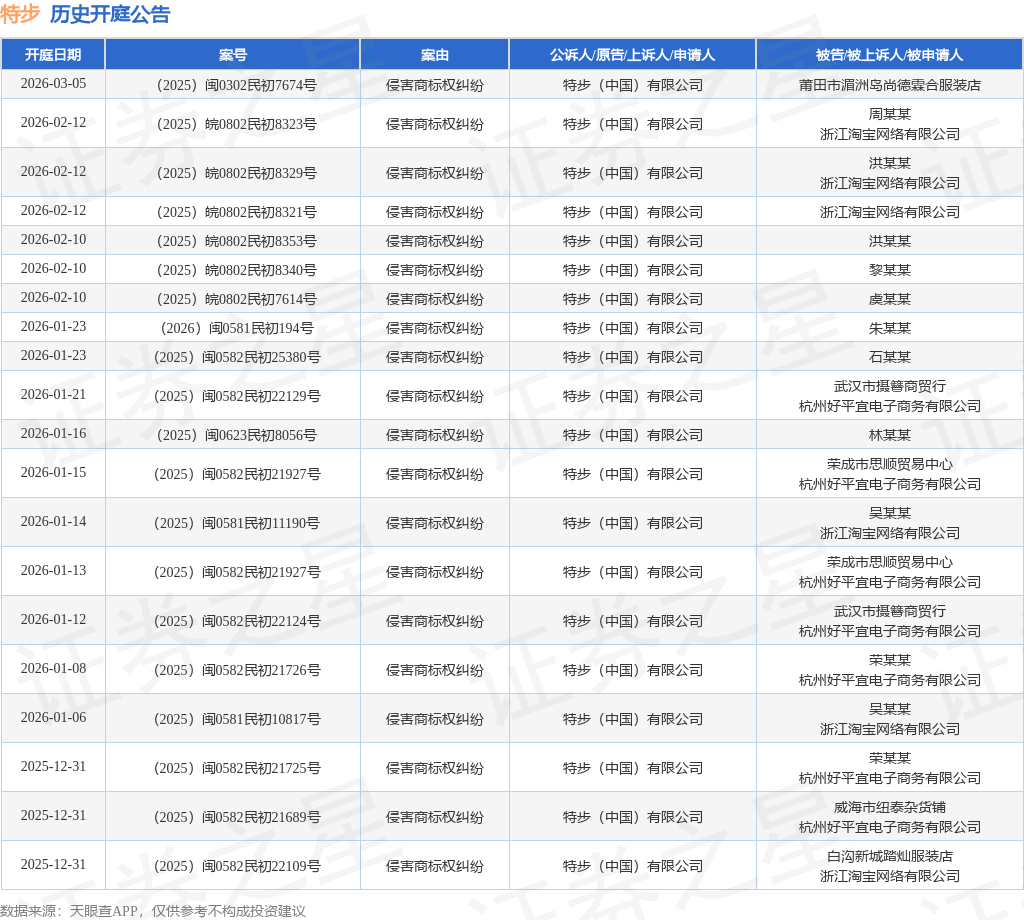Image resolution: width=1024 pixels, height=920 pixels.
Task: Select the 特步 title text
Action: (x=20, y=14)
